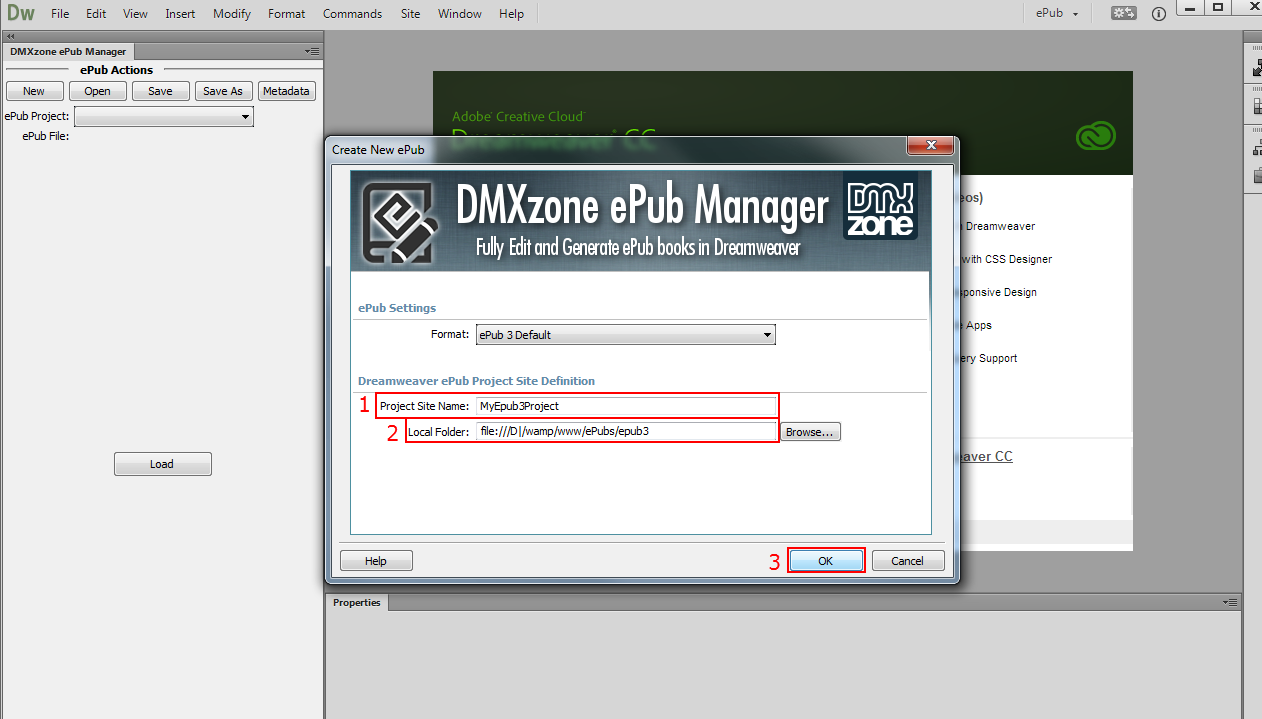Open Properties panel options menu icon
This screenshot has height=719, width=1262.
tap(1230, 602)
